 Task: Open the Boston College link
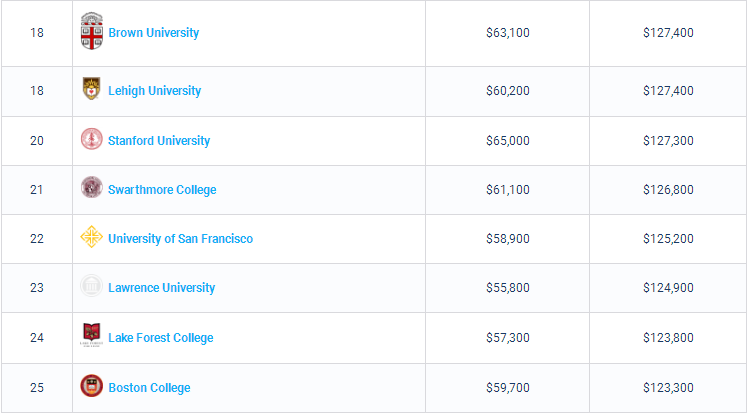[x=149, y=388]
